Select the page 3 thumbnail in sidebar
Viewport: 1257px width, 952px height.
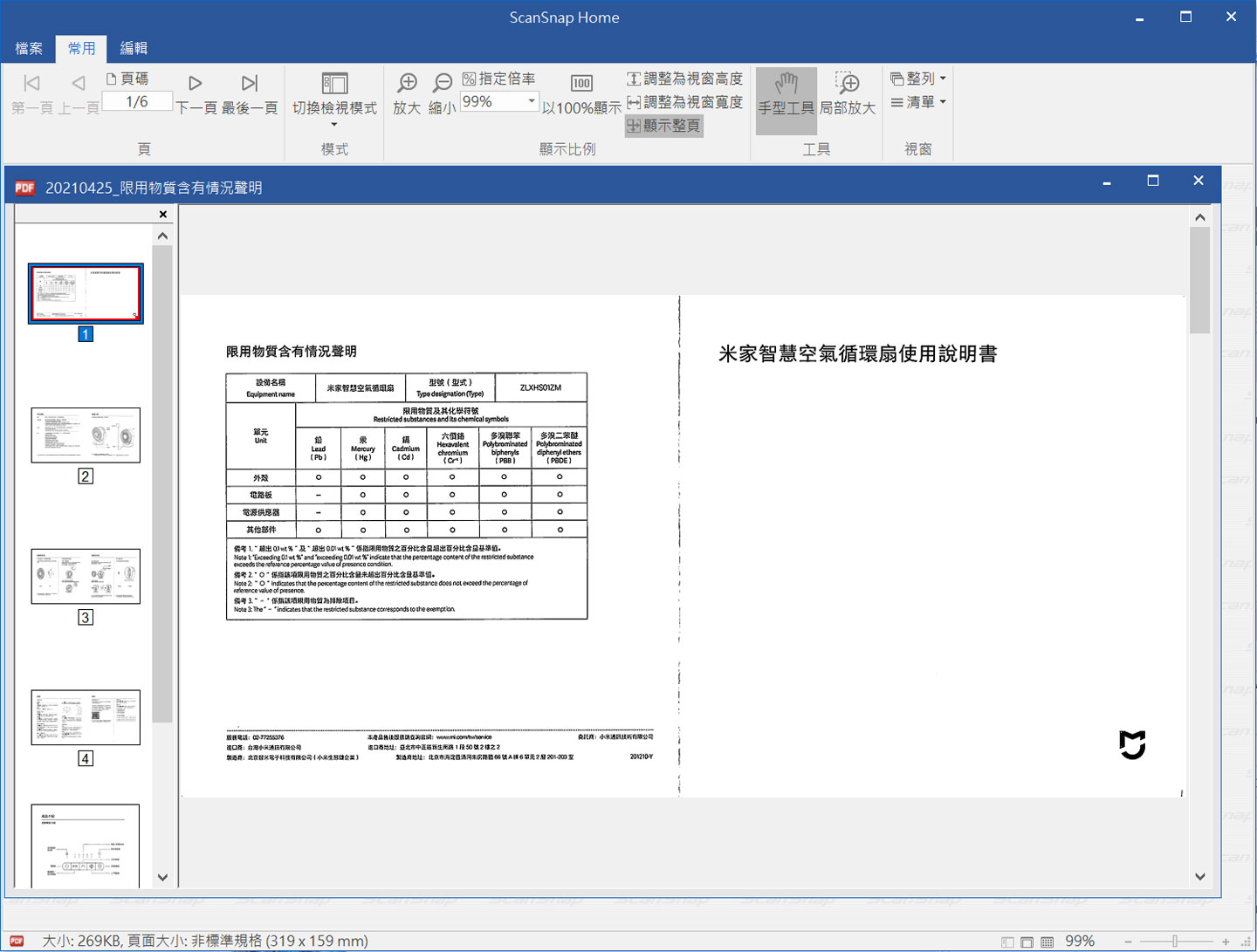coord(85,576)
